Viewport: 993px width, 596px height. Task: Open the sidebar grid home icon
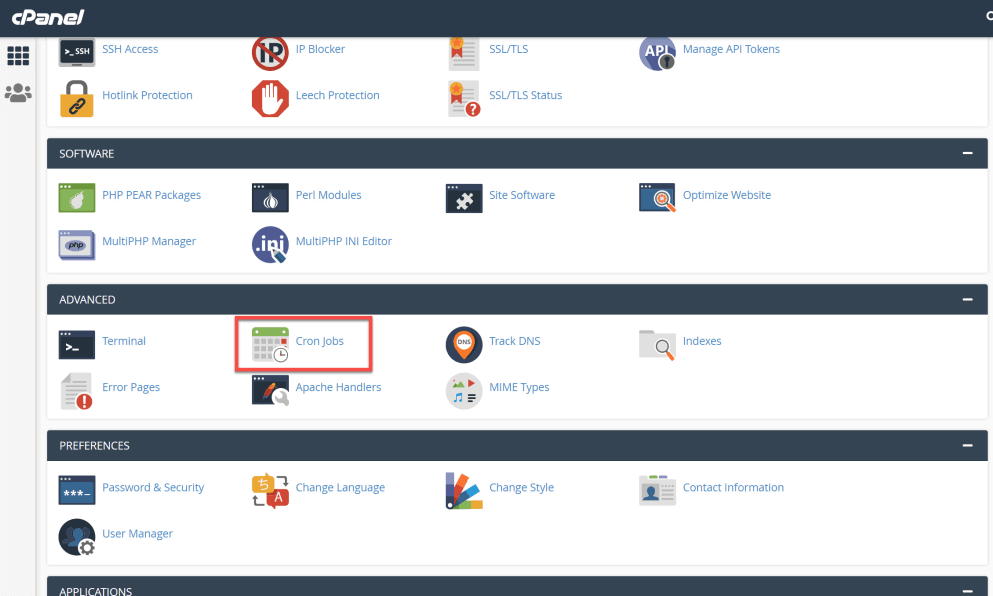click(18, 56)
